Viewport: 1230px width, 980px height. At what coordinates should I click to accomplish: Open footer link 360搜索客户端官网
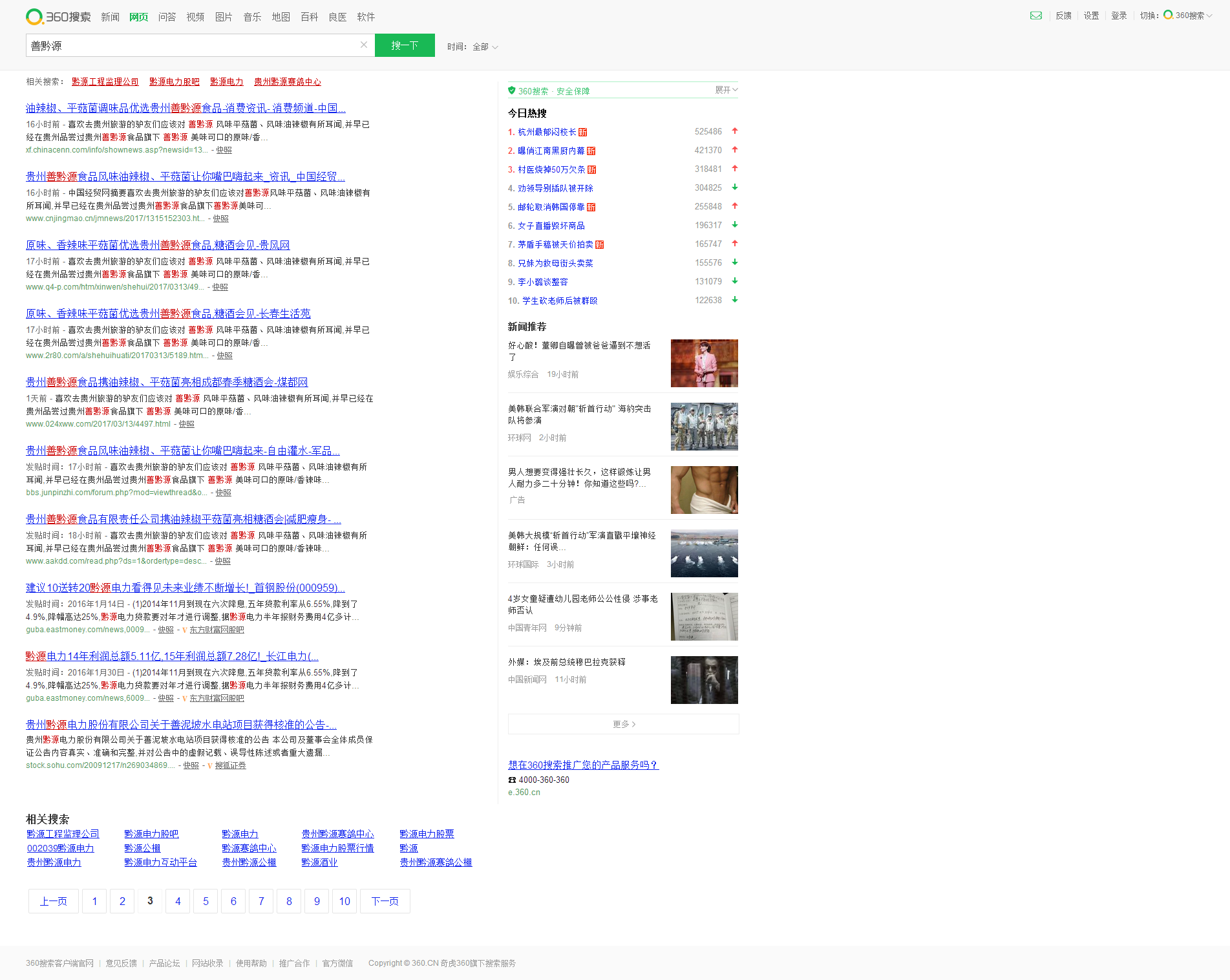coord(59,963)
